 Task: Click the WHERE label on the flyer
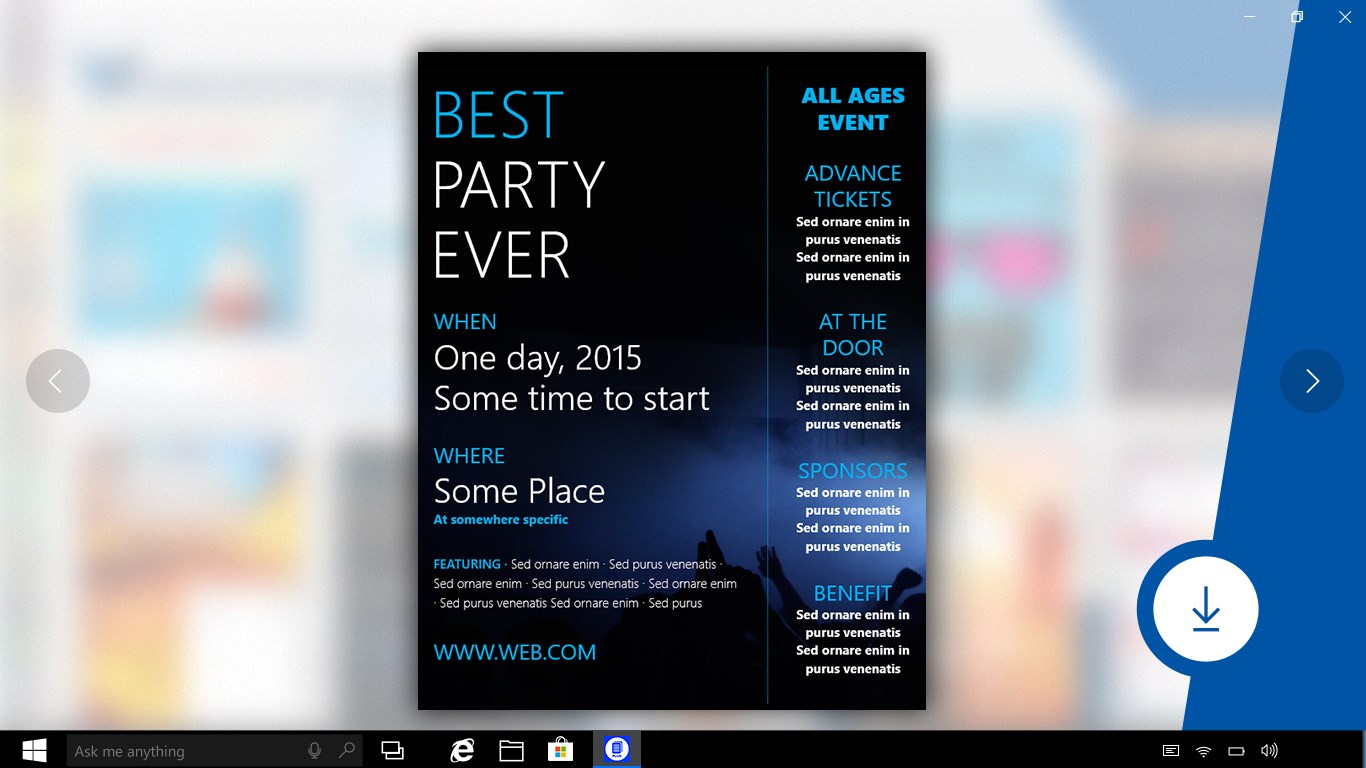pos(469,456)
